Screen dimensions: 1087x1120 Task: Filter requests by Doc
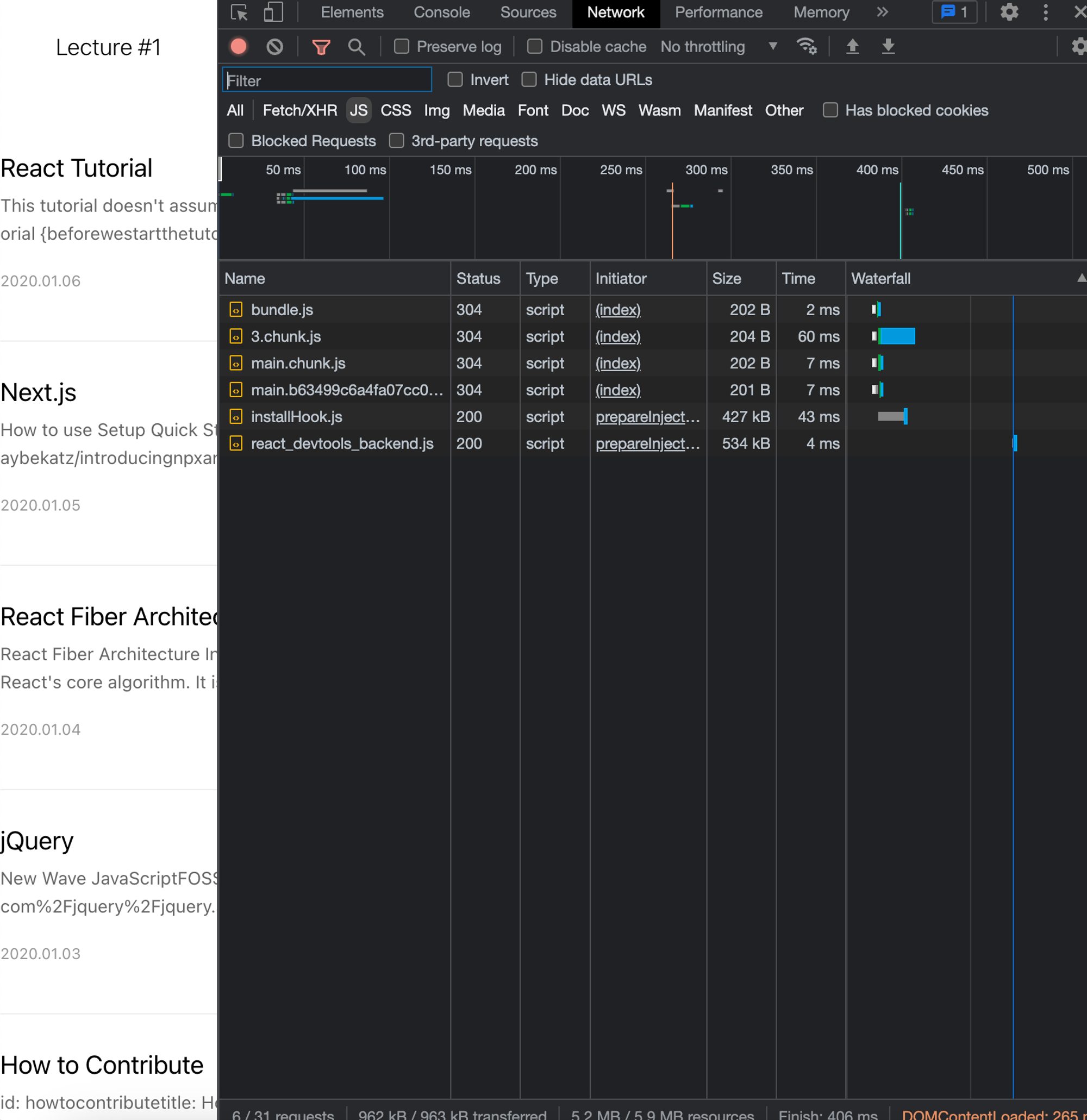tap(575, 110)
